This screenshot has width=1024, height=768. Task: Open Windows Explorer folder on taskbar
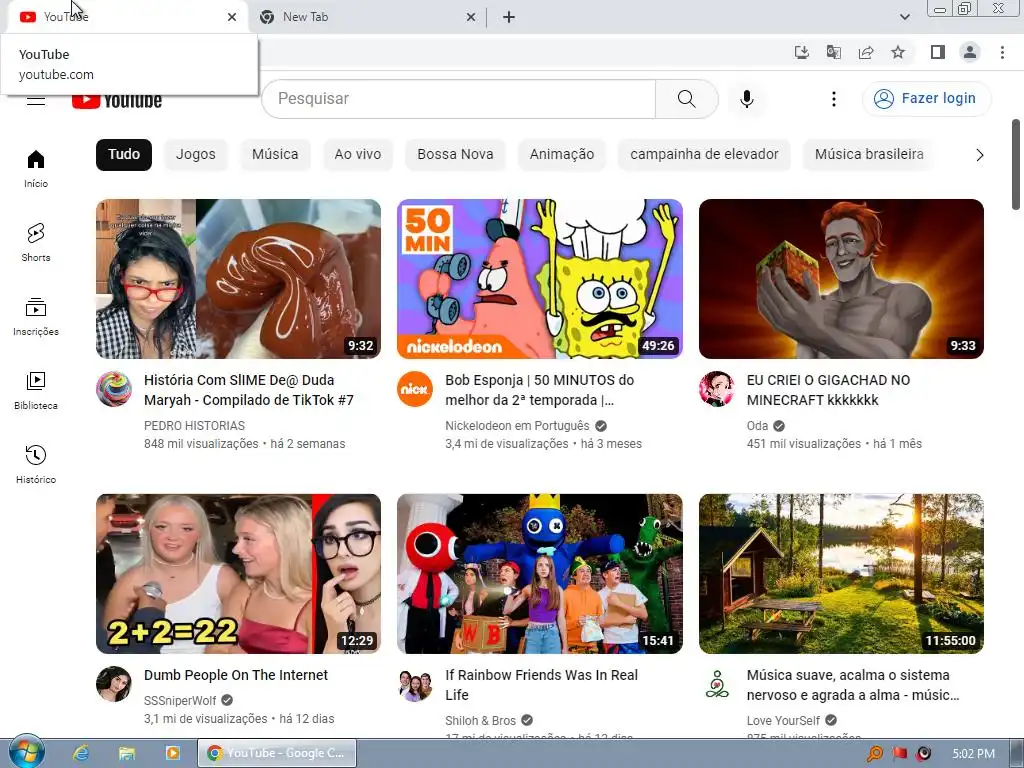pos(127,753)
